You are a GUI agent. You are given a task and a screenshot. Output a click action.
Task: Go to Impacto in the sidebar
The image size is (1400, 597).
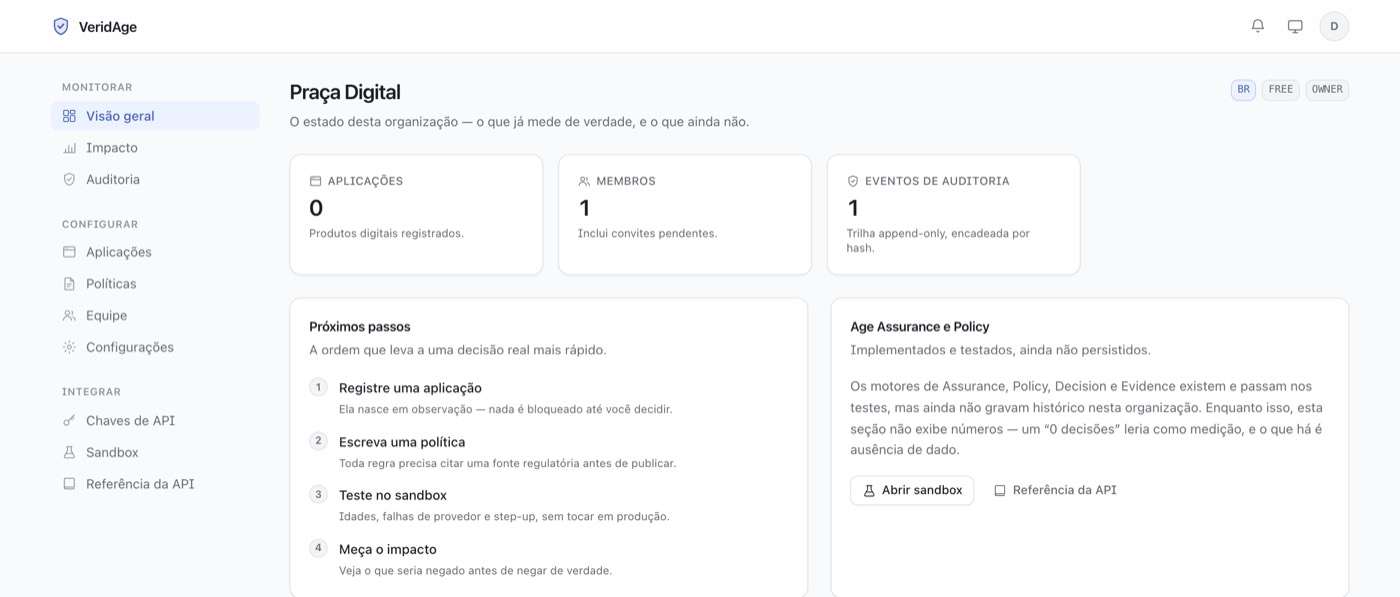pyautogui.click(x=155, y=148)
